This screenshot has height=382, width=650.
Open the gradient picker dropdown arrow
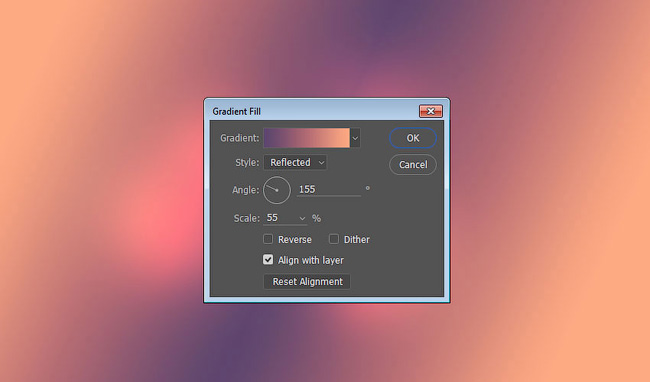click(x=355, y=138)
